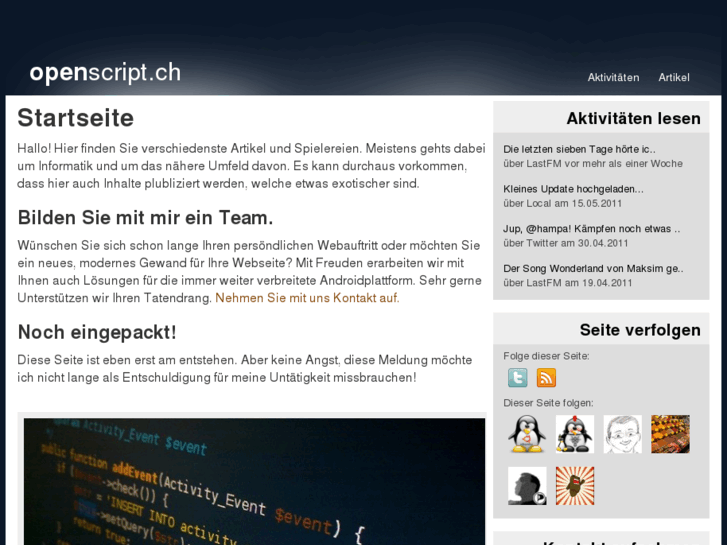Click heading 'Bilden Sie mit mir ein Team.'
This screenshot has height=545, width=727.
tap(145, 218)
